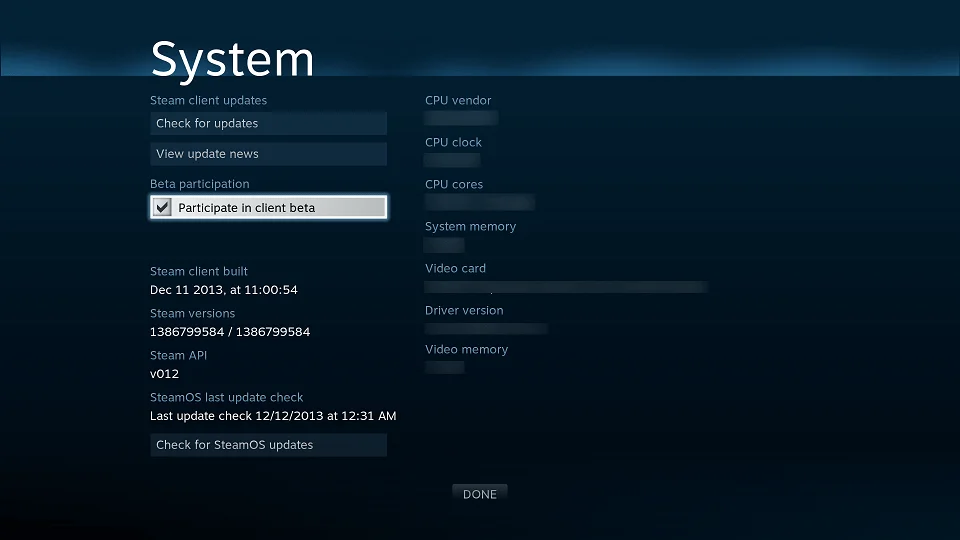
Task: Click SteamOS last update check label
Action: click(x=227, y=397)
